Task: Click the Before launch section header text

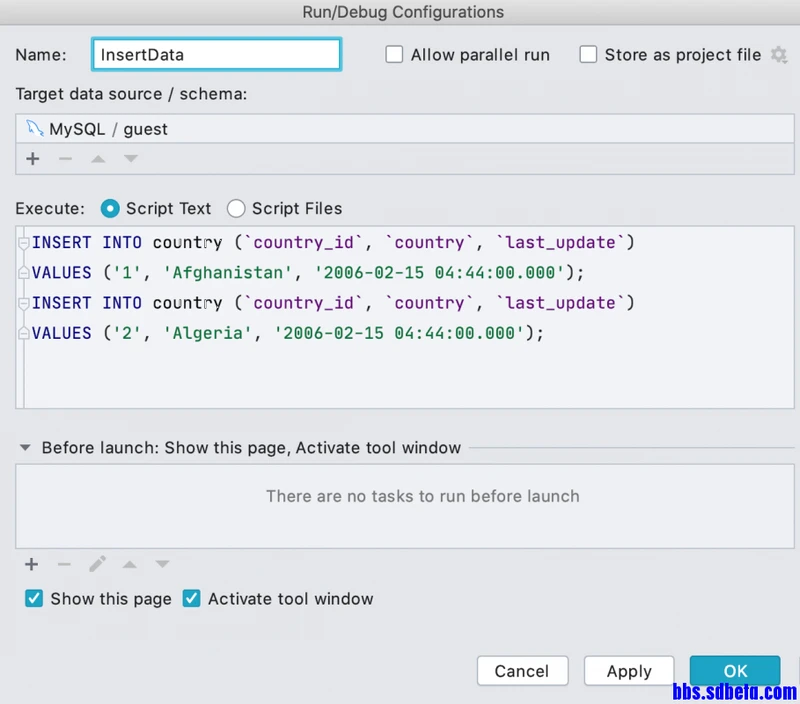Action: pos(251,448)
